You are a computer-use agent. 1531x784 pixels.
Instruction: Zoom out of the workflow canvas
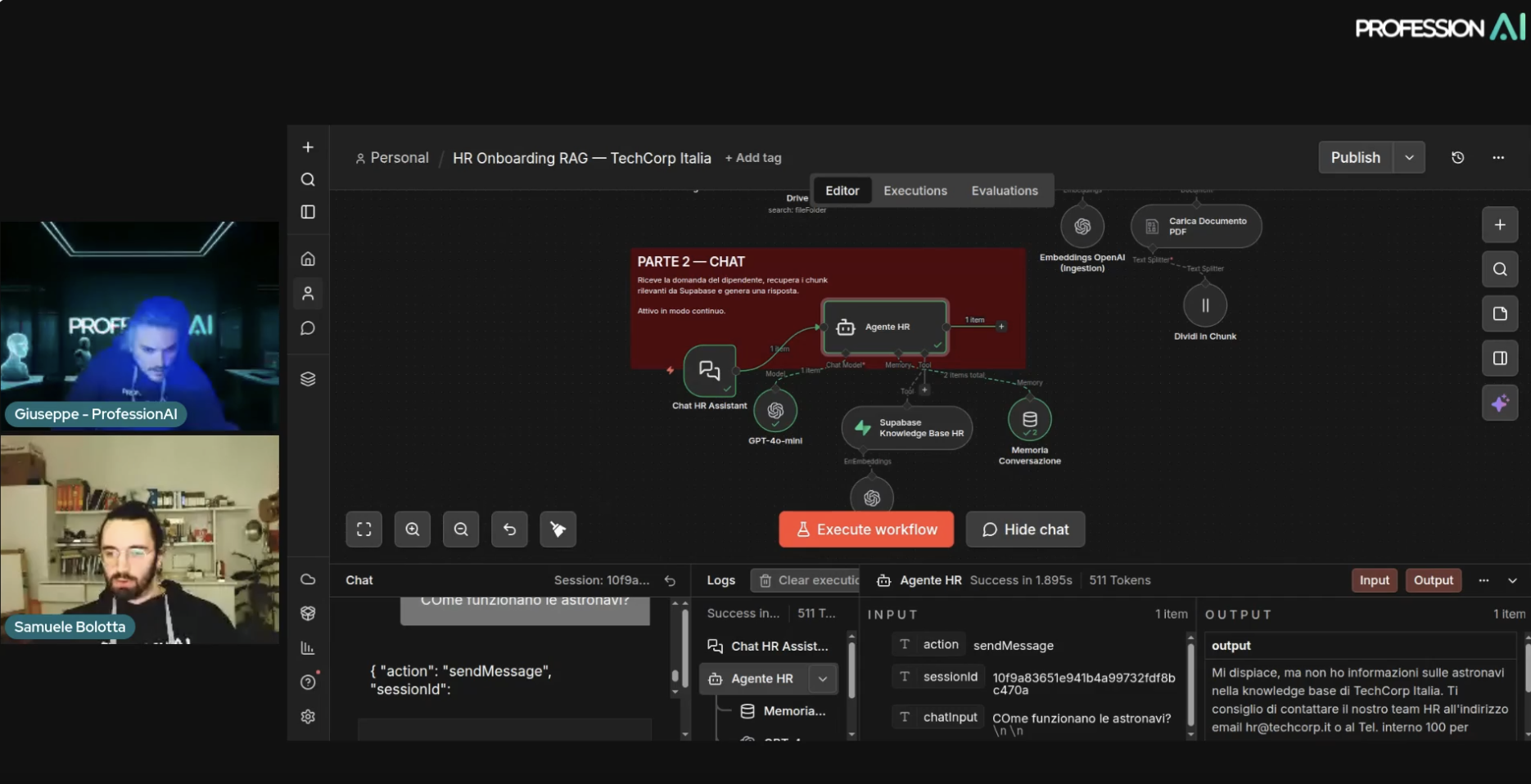coord(461,529)
